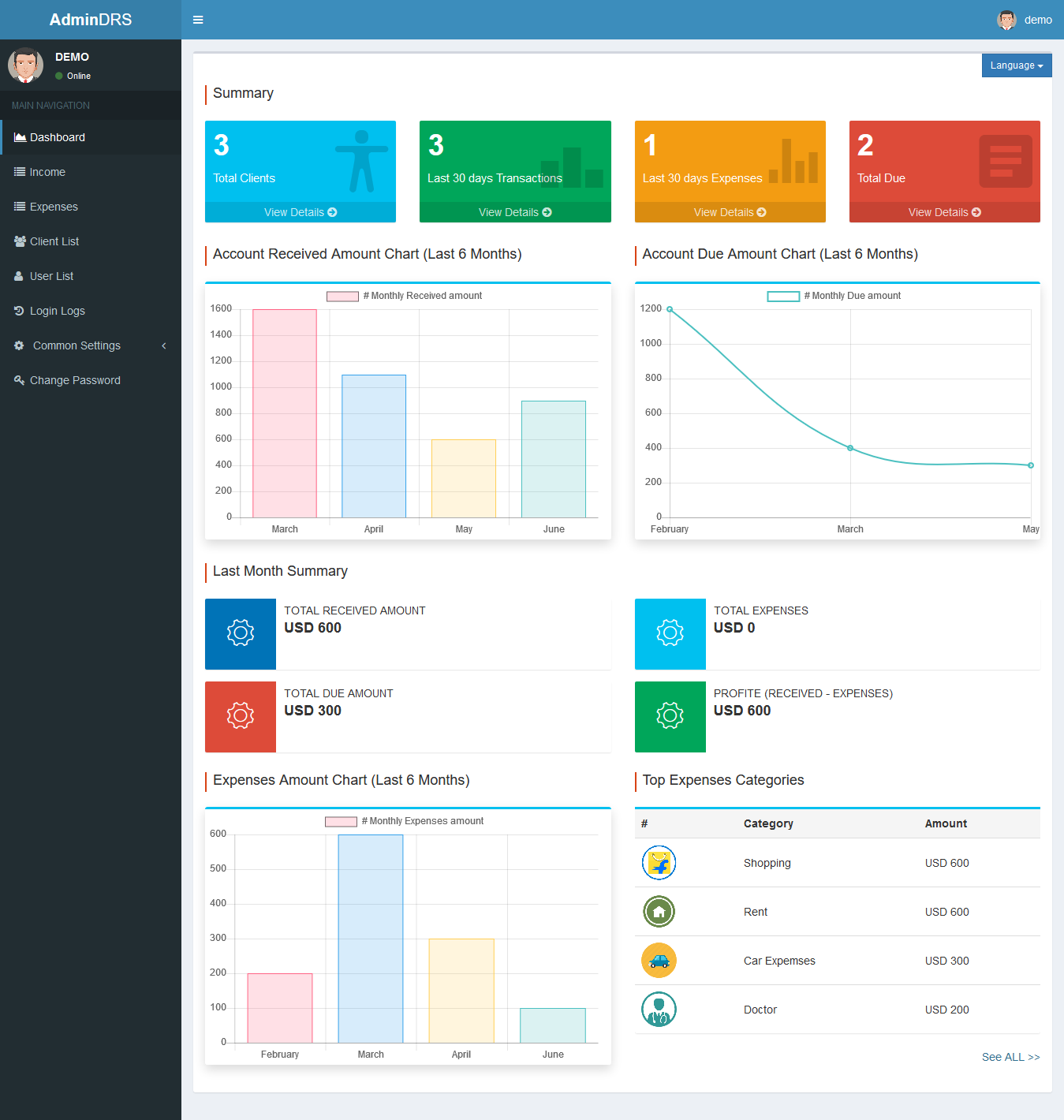This screenshot has height=1120, width=1064.
Task: Click the Total Expenses gear icon
Action: pyautogui.click(x=670, y=633)
